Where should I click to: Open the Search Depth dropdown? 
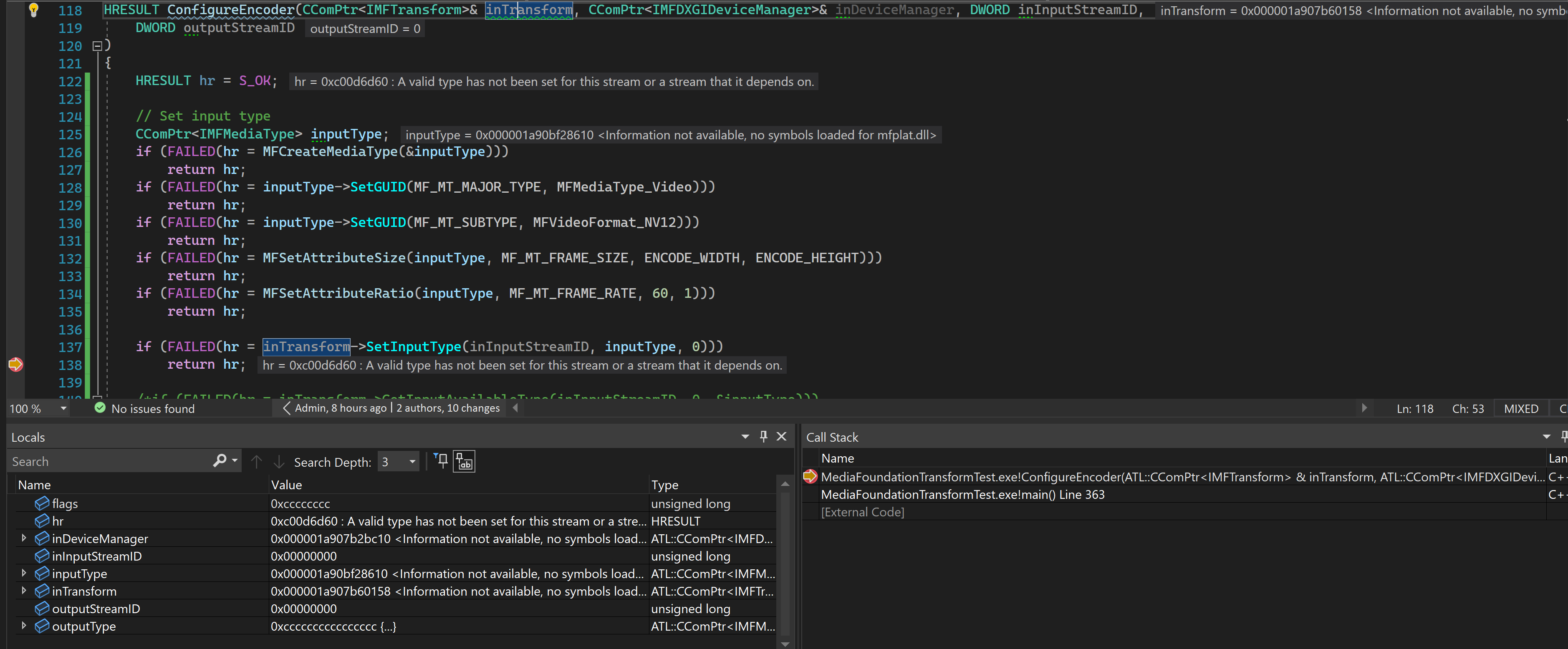(x=399, y=462)
